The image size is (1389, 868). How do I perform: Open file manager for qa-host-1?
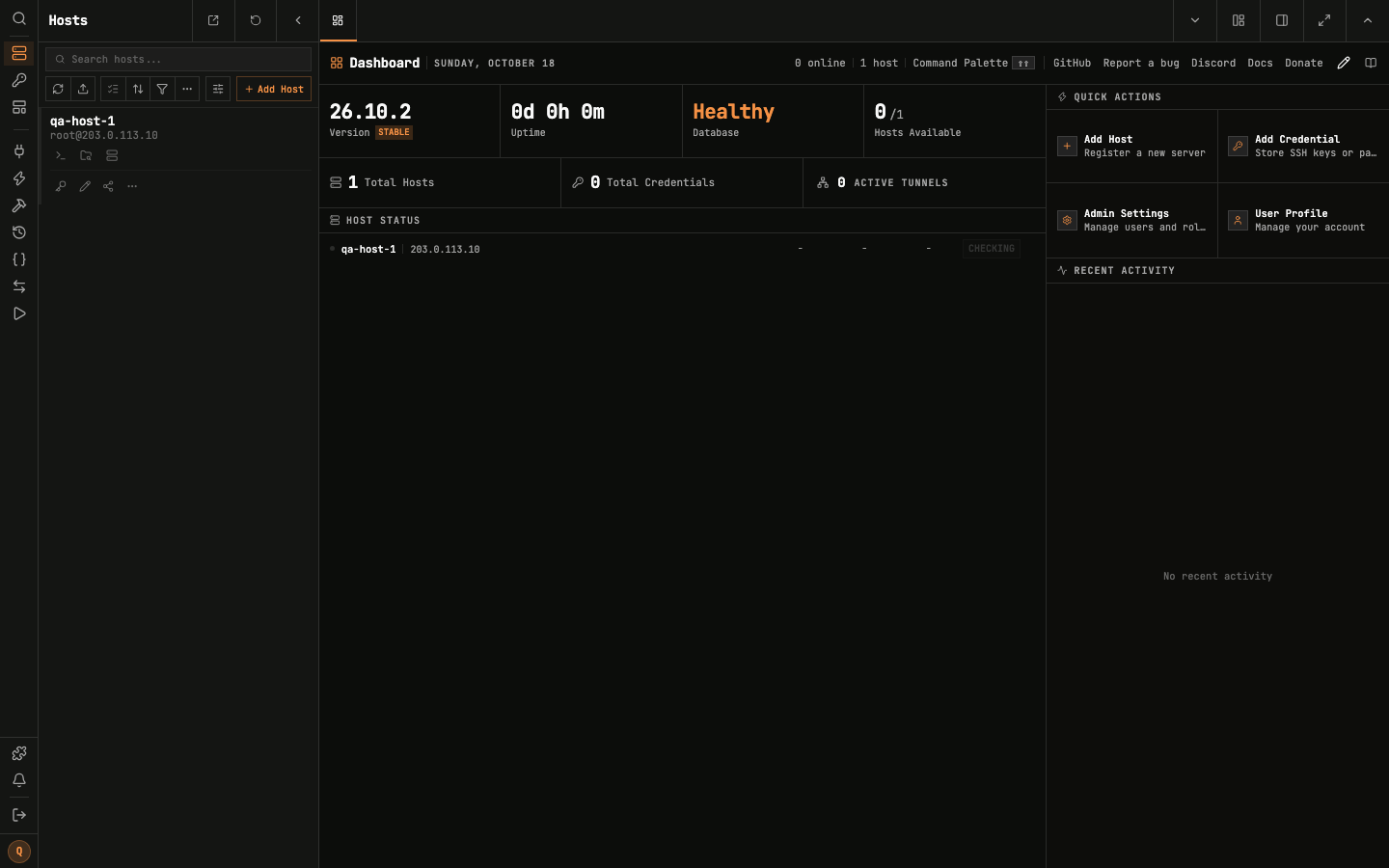pyautogui.click(x=86, y=155)
